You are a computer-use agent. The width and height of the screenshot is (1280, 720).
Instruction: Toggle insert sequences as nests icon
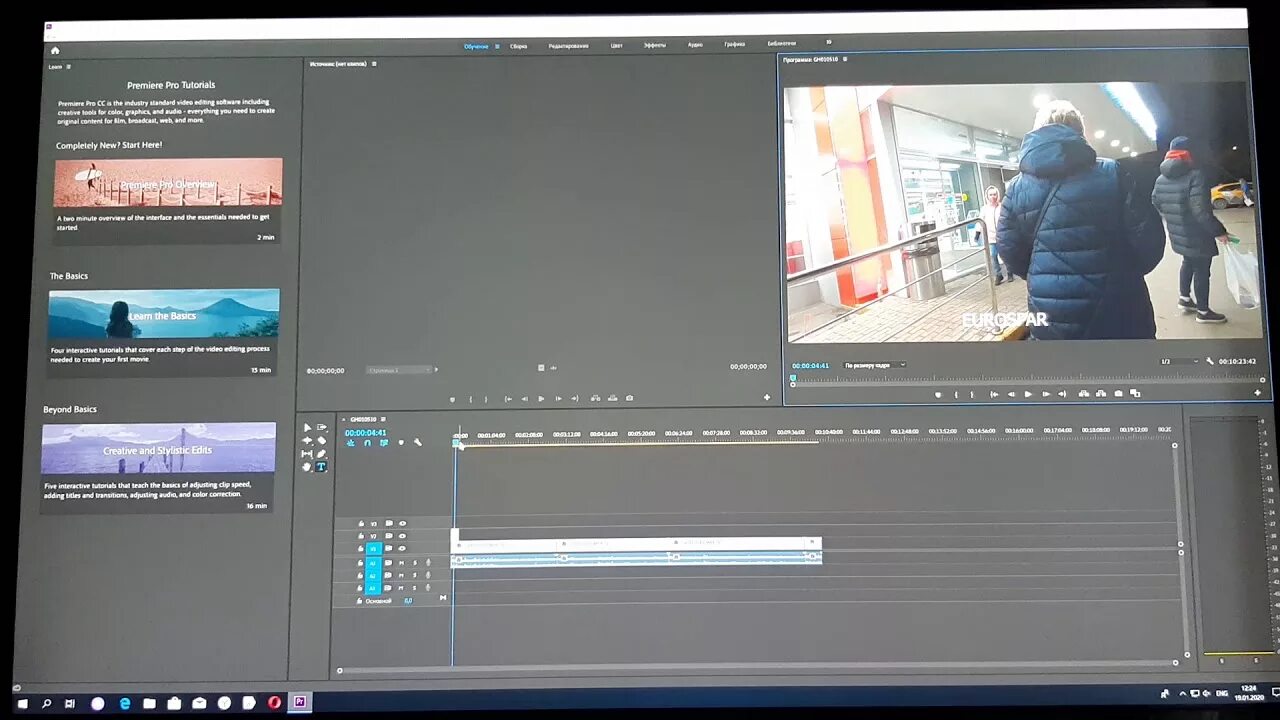(x=351, y=442)
